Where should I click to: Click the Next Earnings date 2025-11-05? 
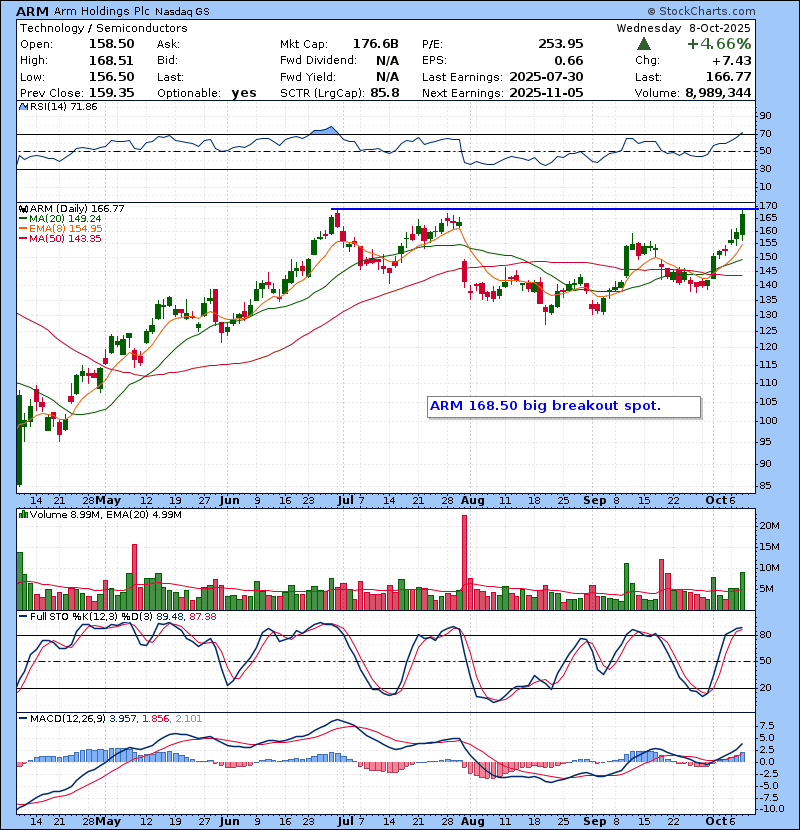(x=546, y=93)
